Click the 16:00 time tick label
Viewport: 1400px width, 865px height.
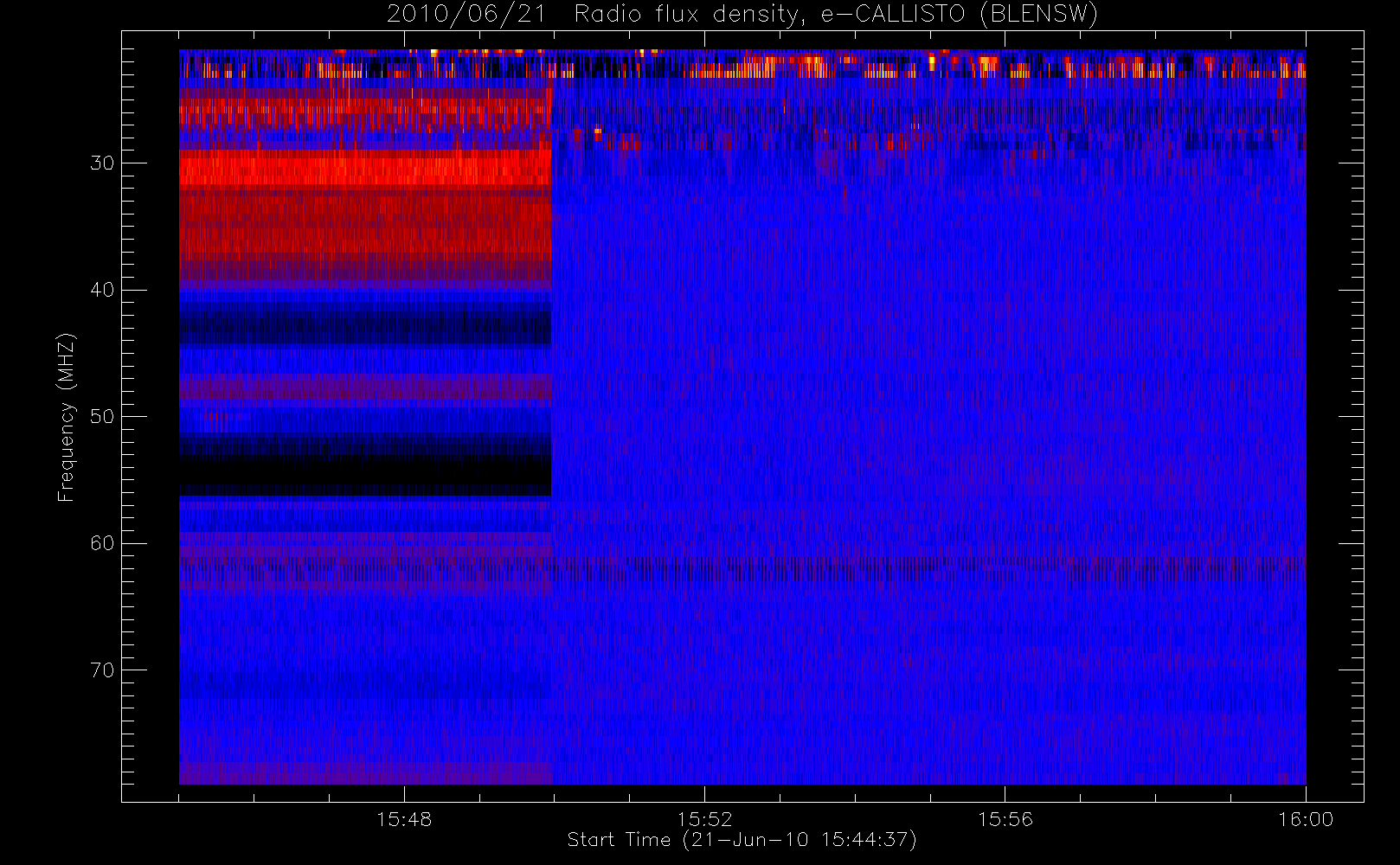tap(1306, 819)
